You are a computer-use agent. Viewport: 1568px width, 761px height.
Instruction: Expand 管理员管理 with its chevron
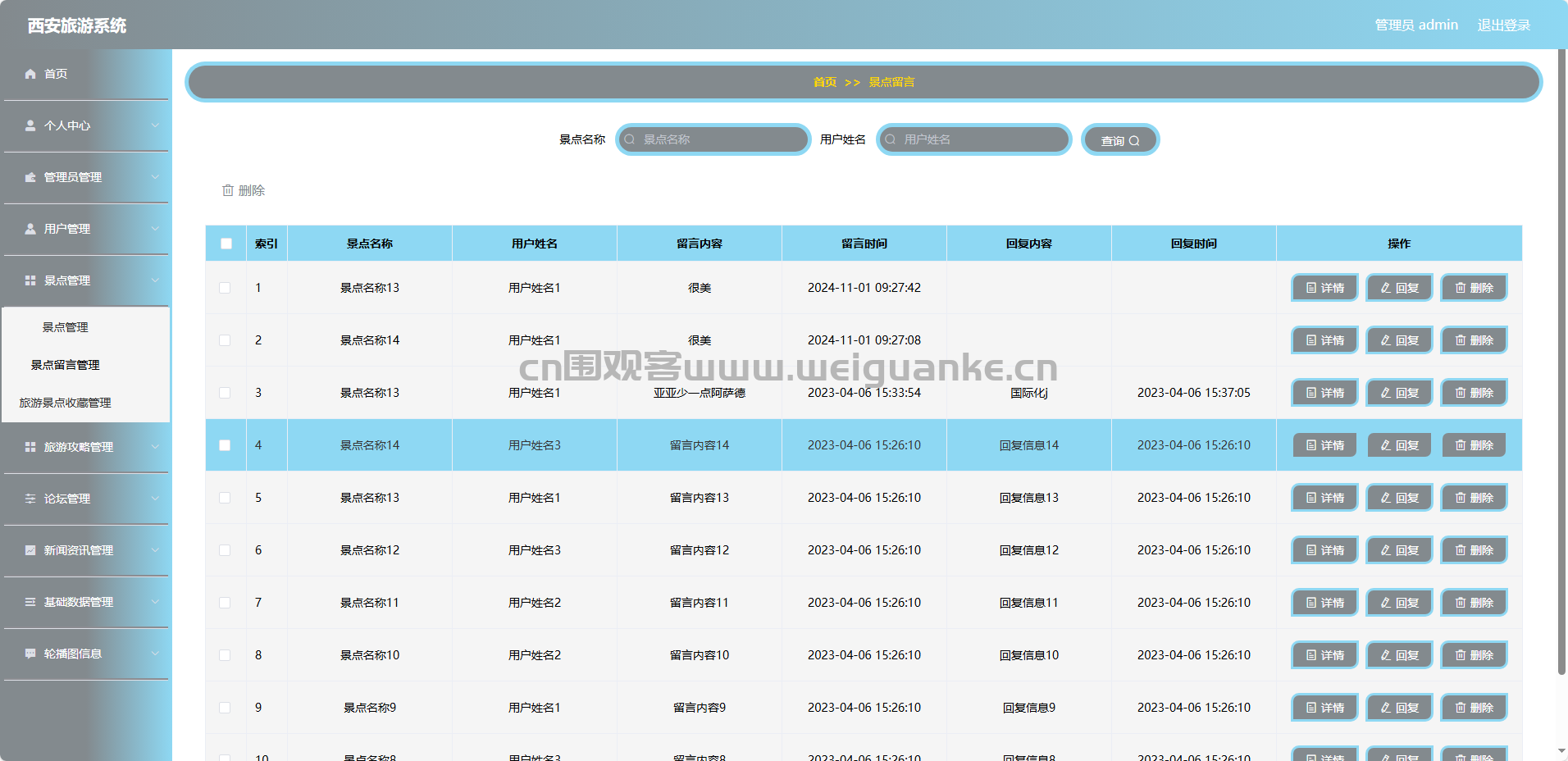(155, 177)
